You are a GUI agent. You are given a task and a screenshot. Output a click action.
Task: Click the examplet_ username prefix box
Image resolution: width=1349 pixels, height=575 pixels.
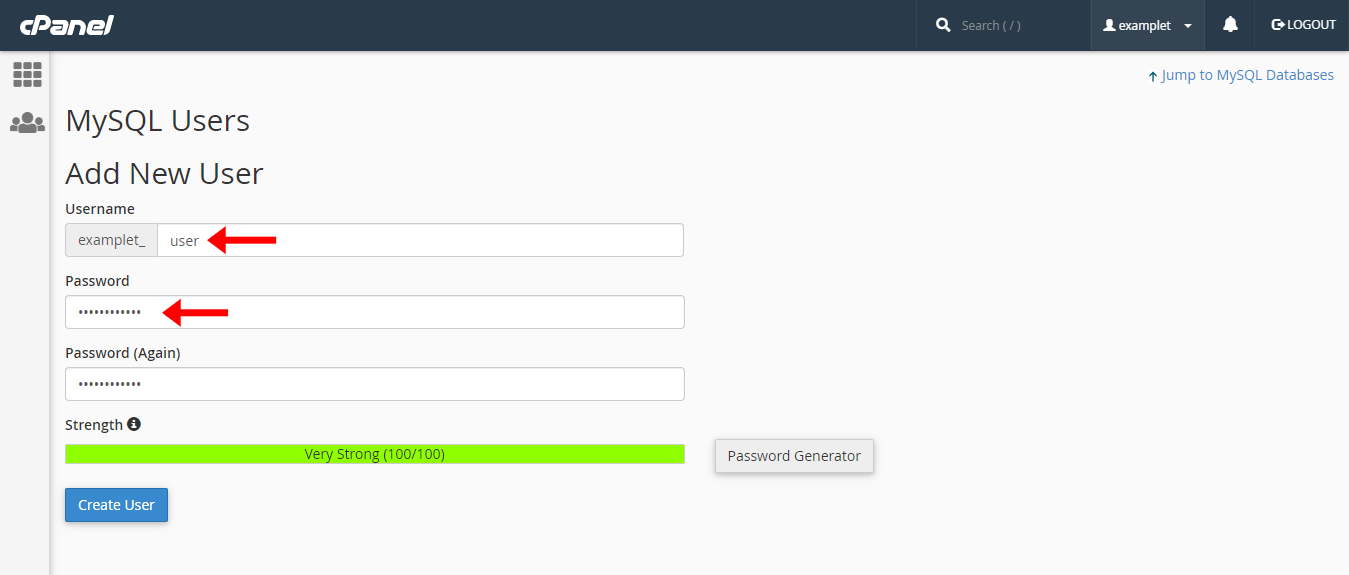point(111,240)
